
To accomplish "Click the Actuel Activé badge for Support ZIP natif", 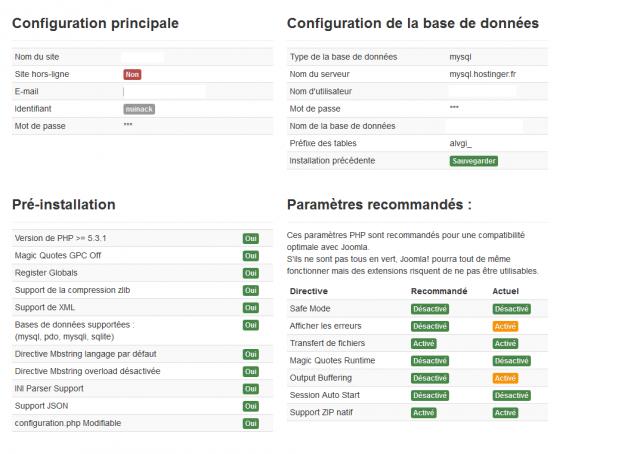I will 505,413.
